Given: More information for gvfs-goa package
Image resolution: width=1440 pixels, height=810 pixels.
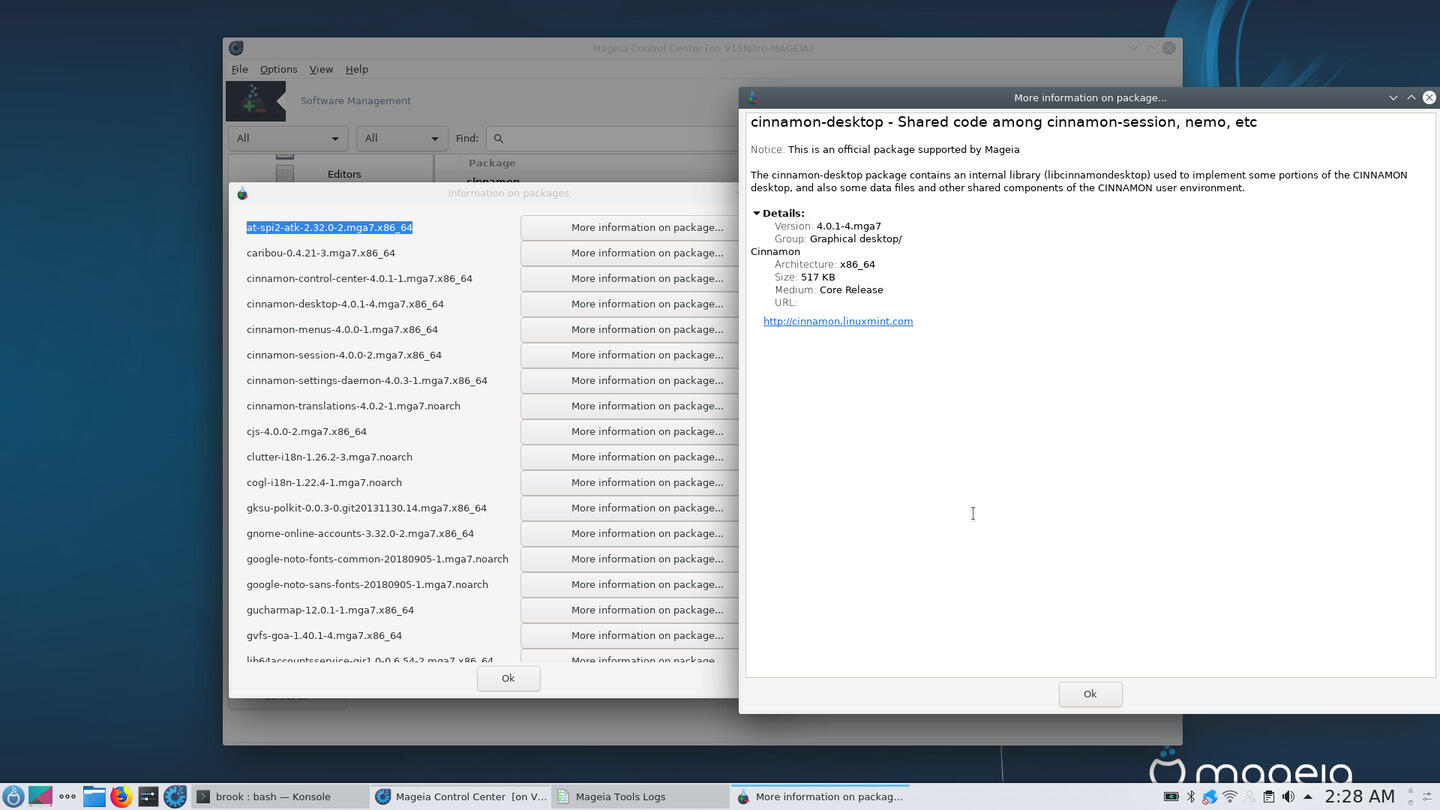Looking at the screenshot, I should pyautogui.click(x=629, y=636).
